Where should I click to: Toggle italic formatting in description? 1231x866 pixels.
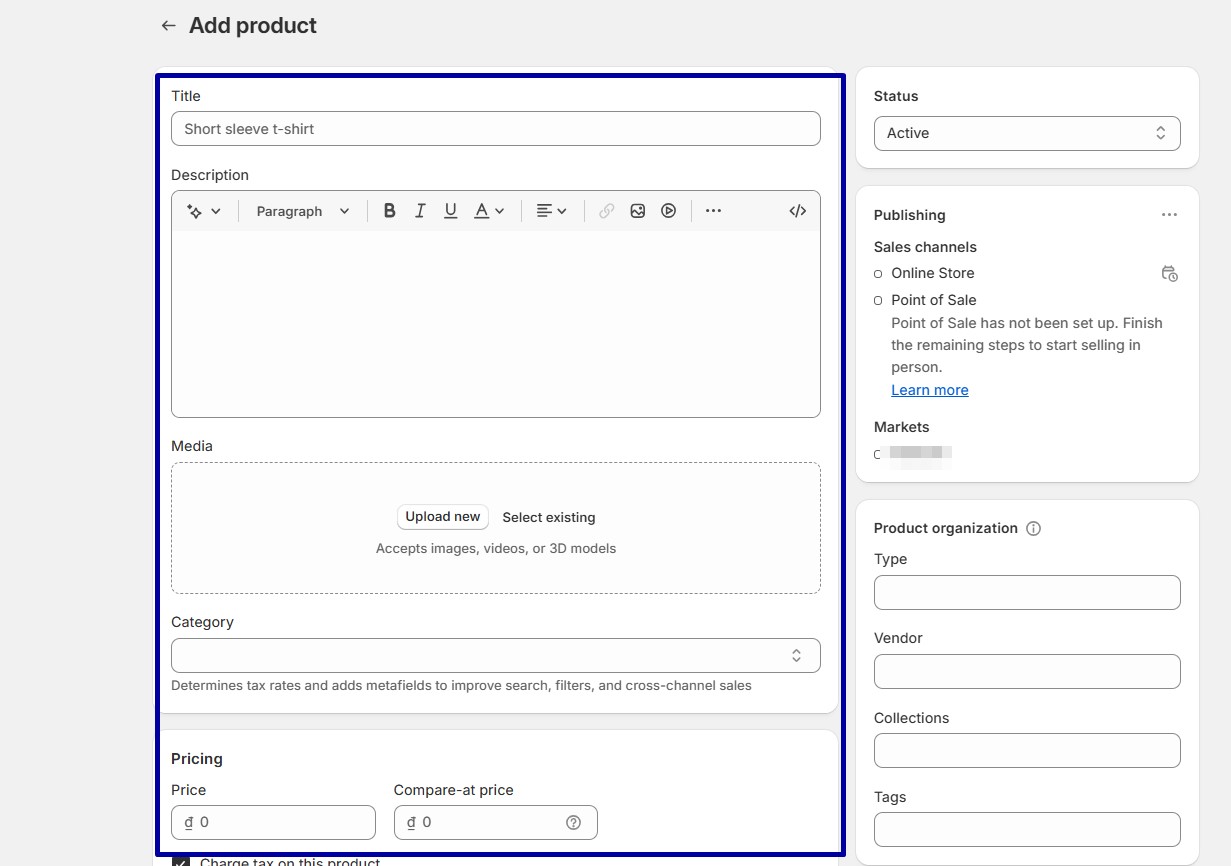point(420,211)
